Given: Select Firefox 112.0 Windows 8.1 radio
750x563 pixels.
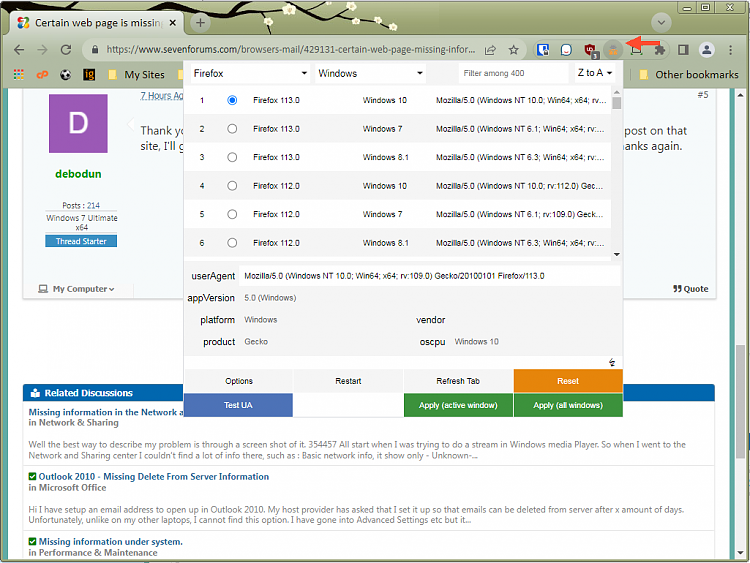Looking at the screenshot, I should point(232,243).
